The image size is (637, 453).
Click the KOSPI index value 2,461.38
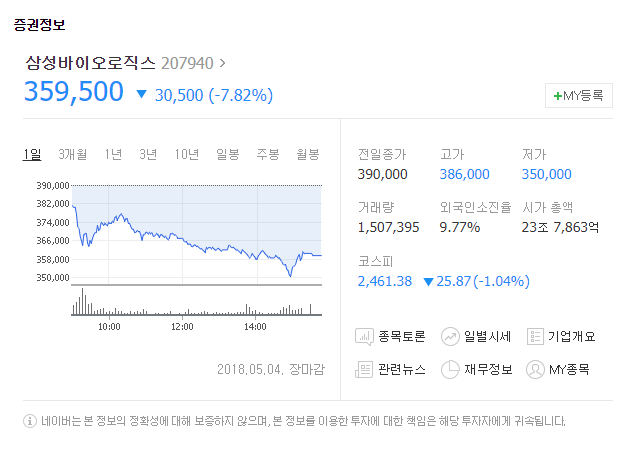(x=384, y=281)
